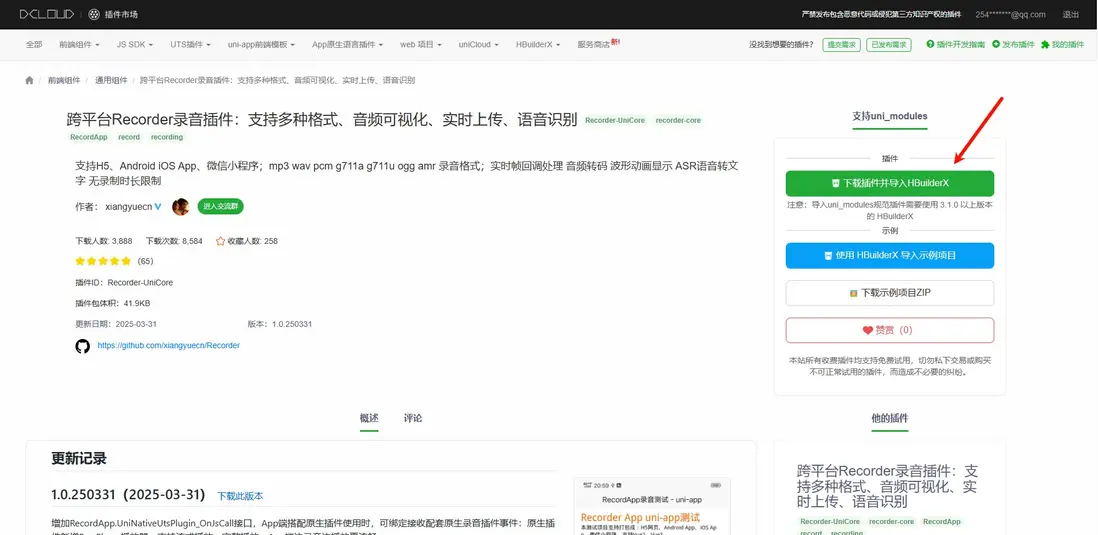Open 插件开发指南 help link
Viewport: 1098px width, 535px height.
955,44
